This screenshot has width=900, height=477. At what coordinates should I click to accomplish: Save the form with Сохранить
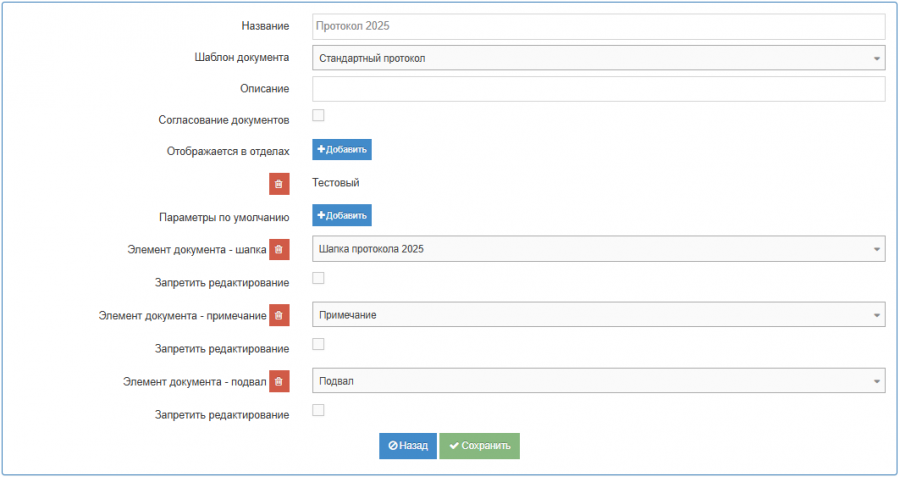[479, 446]
